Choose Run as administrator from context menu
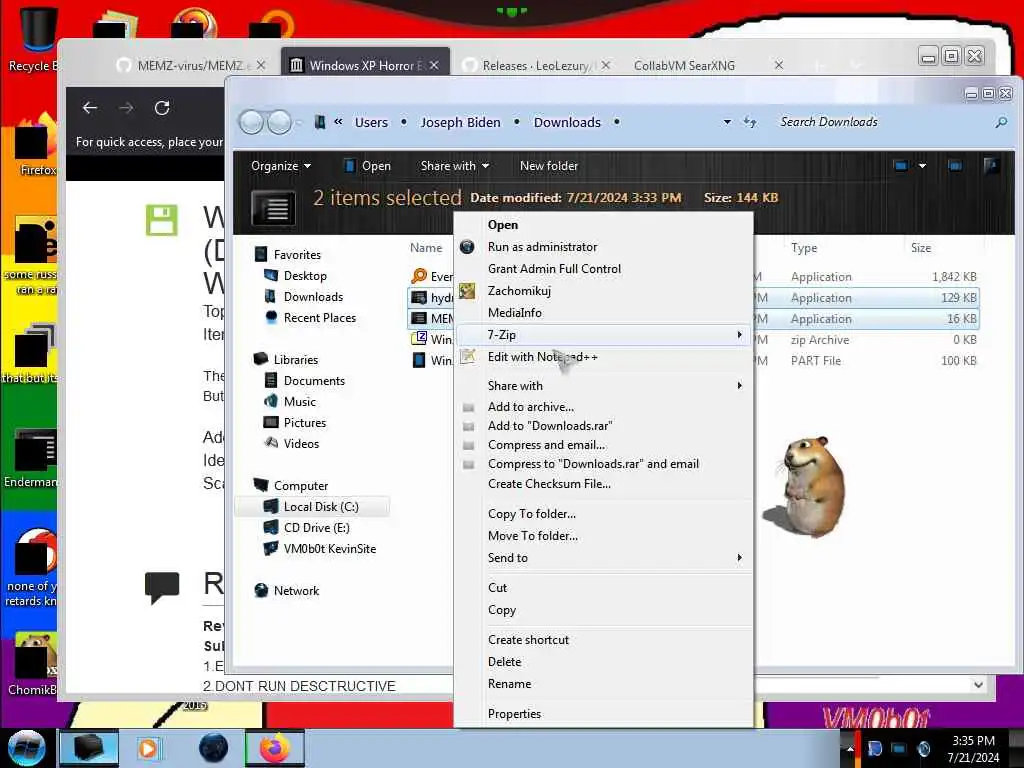The height and width of the screenshot is (768, 1024). (x=604, y=247)
